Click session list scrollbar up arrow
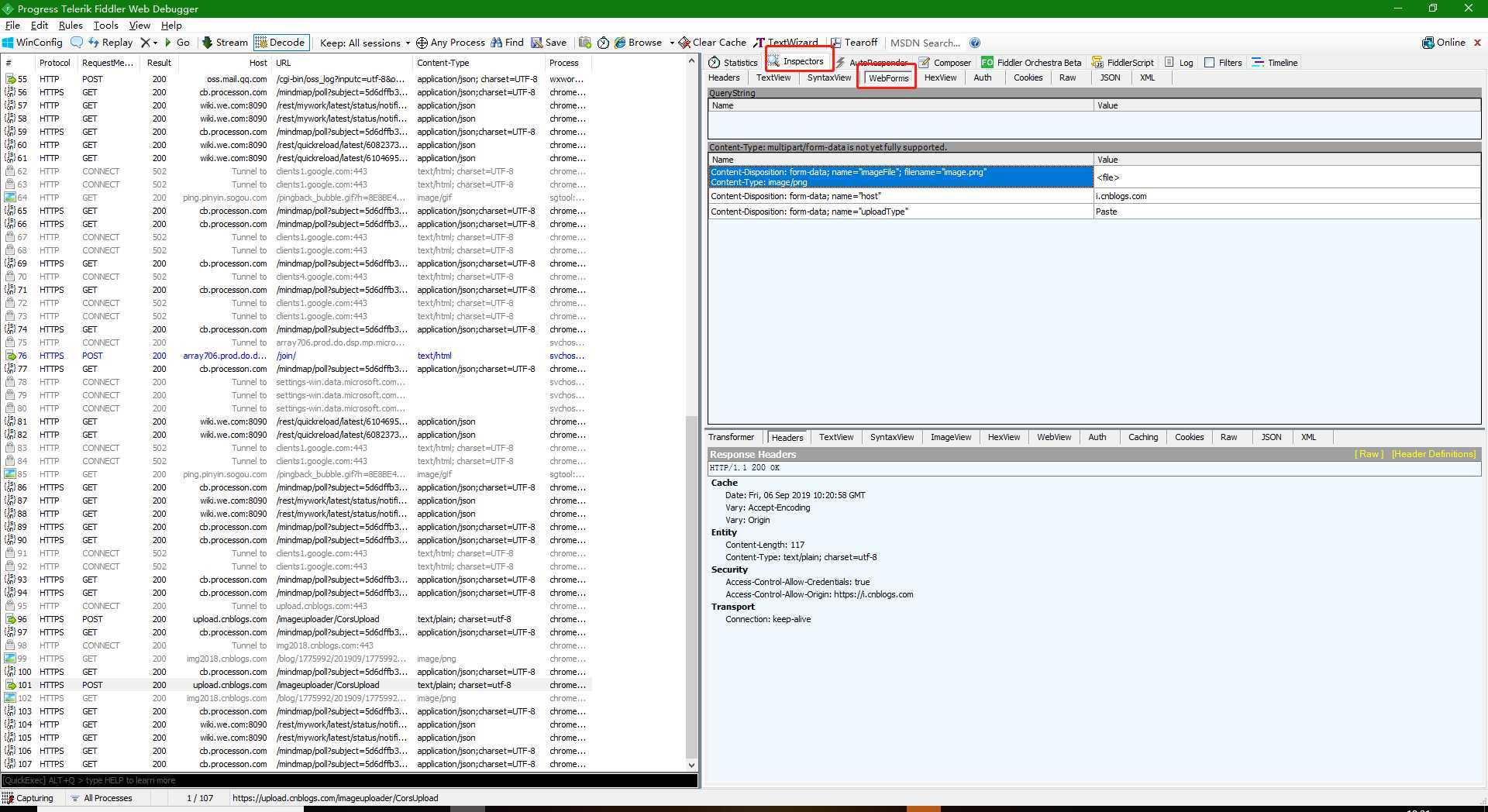Image resolution: width=1488 pixels, height=812 pixels. 692,61
